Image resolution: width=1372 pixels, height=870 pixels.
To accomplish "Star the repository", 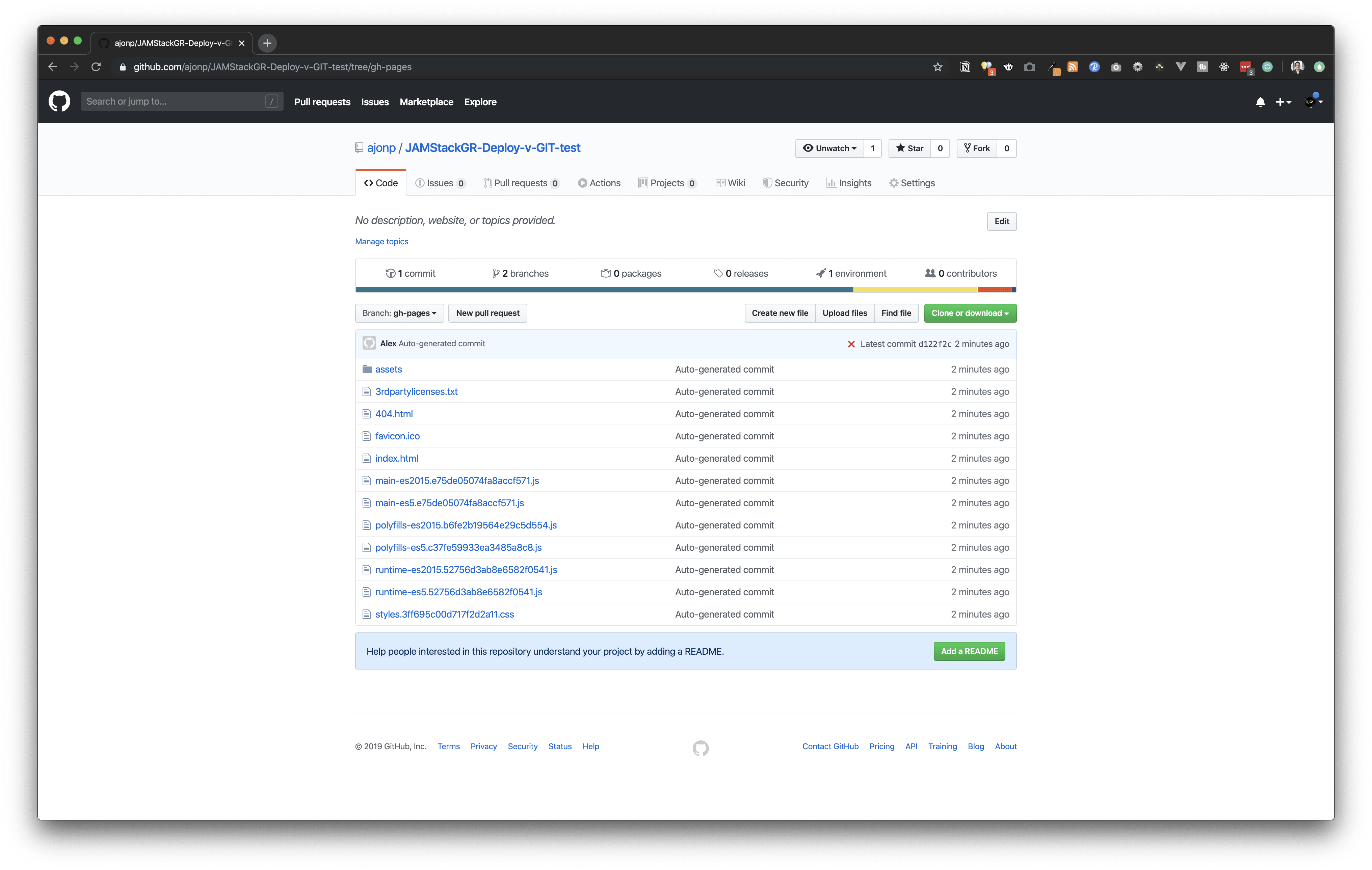I will (910, 148).
